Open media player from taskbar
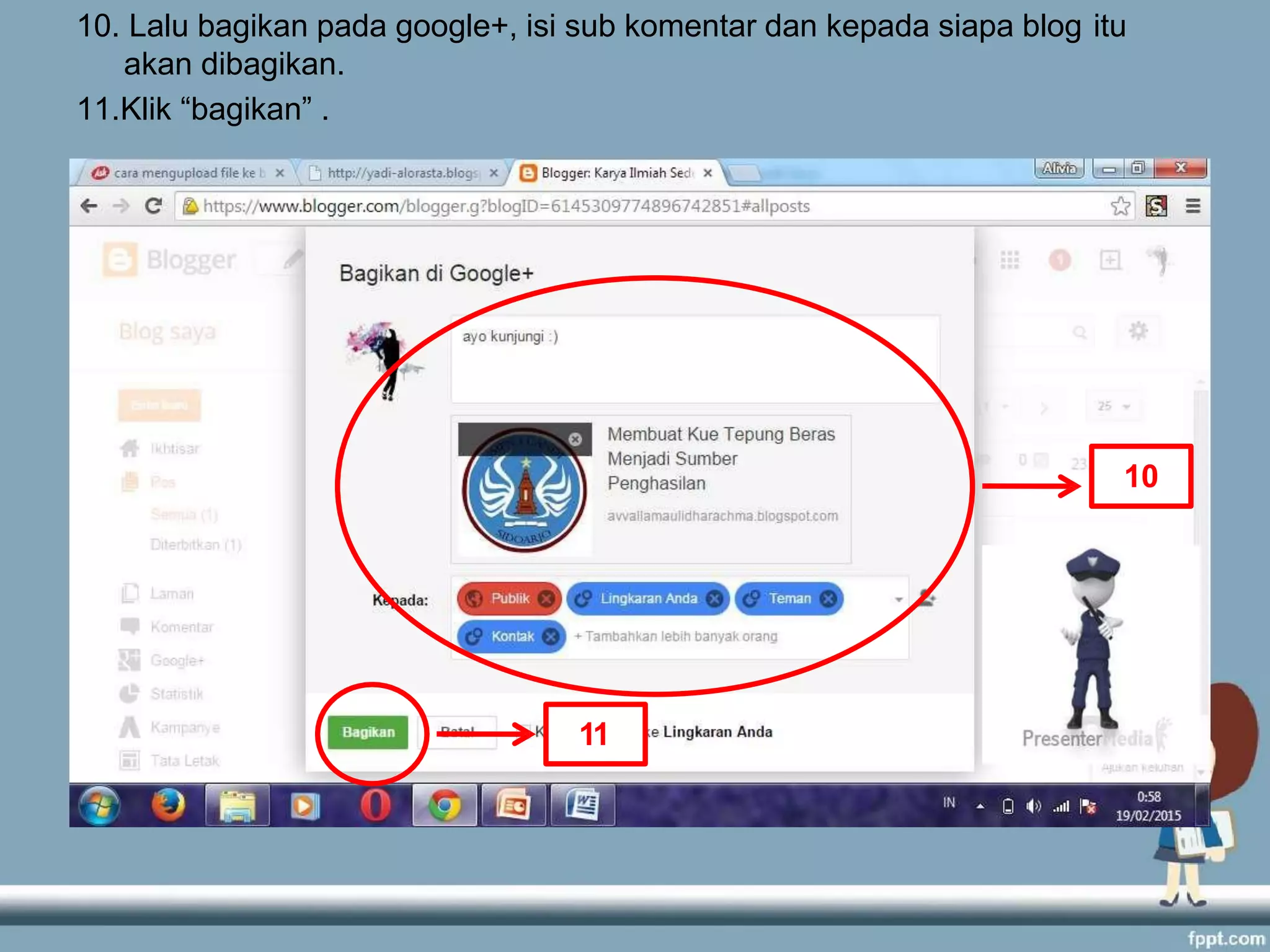 pos(304,806)
